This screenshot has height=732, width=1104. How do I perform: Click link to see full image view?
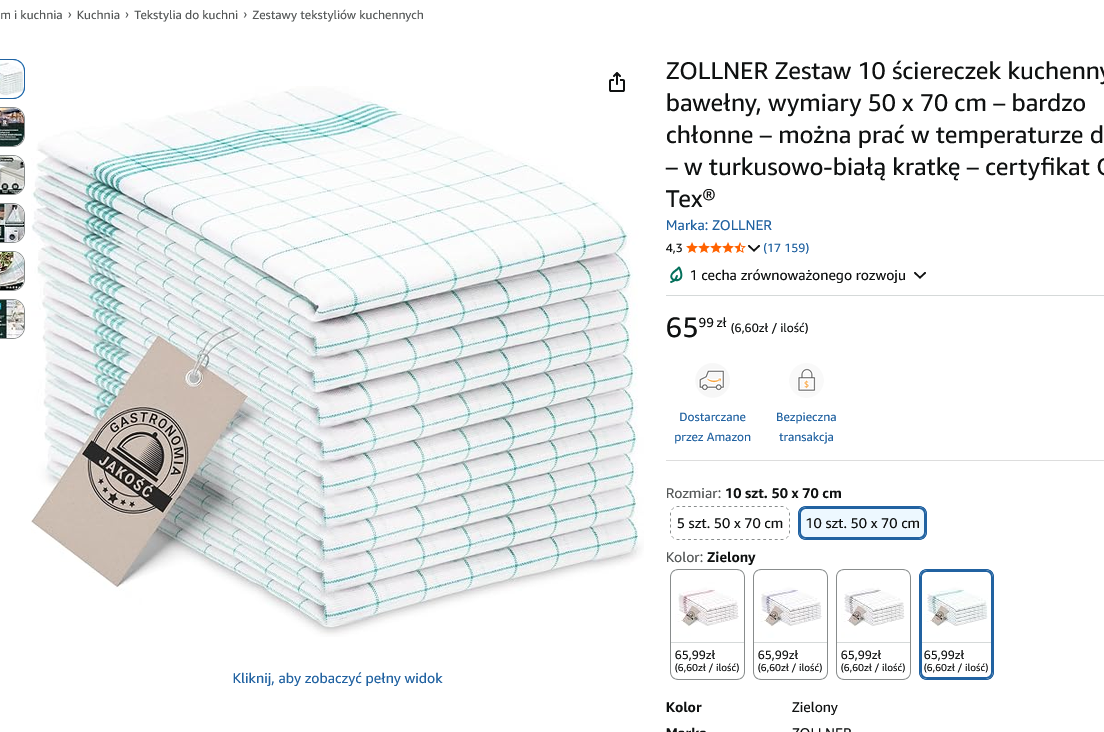tap(337, 679)
